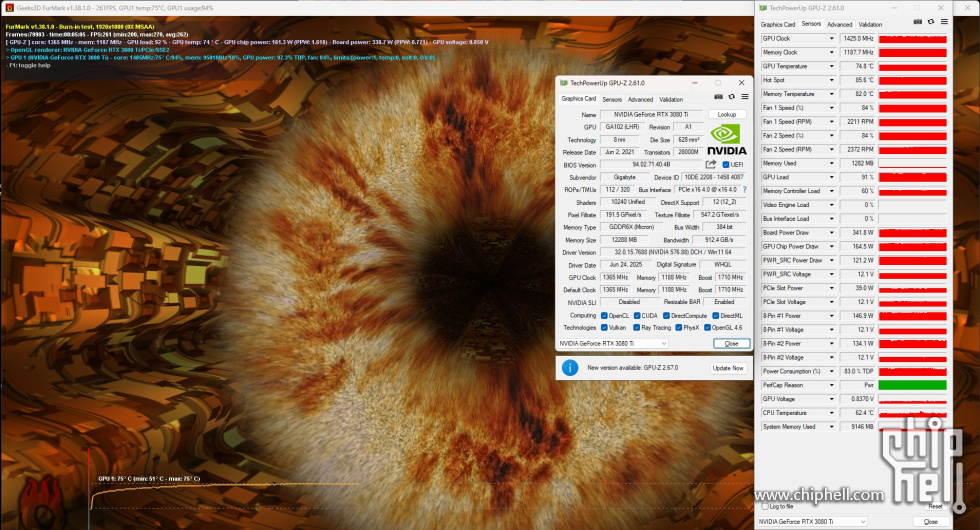This screenshot has width=980, height=530.
Task: Click the GPU Clock red history graph
Action: 912,39
